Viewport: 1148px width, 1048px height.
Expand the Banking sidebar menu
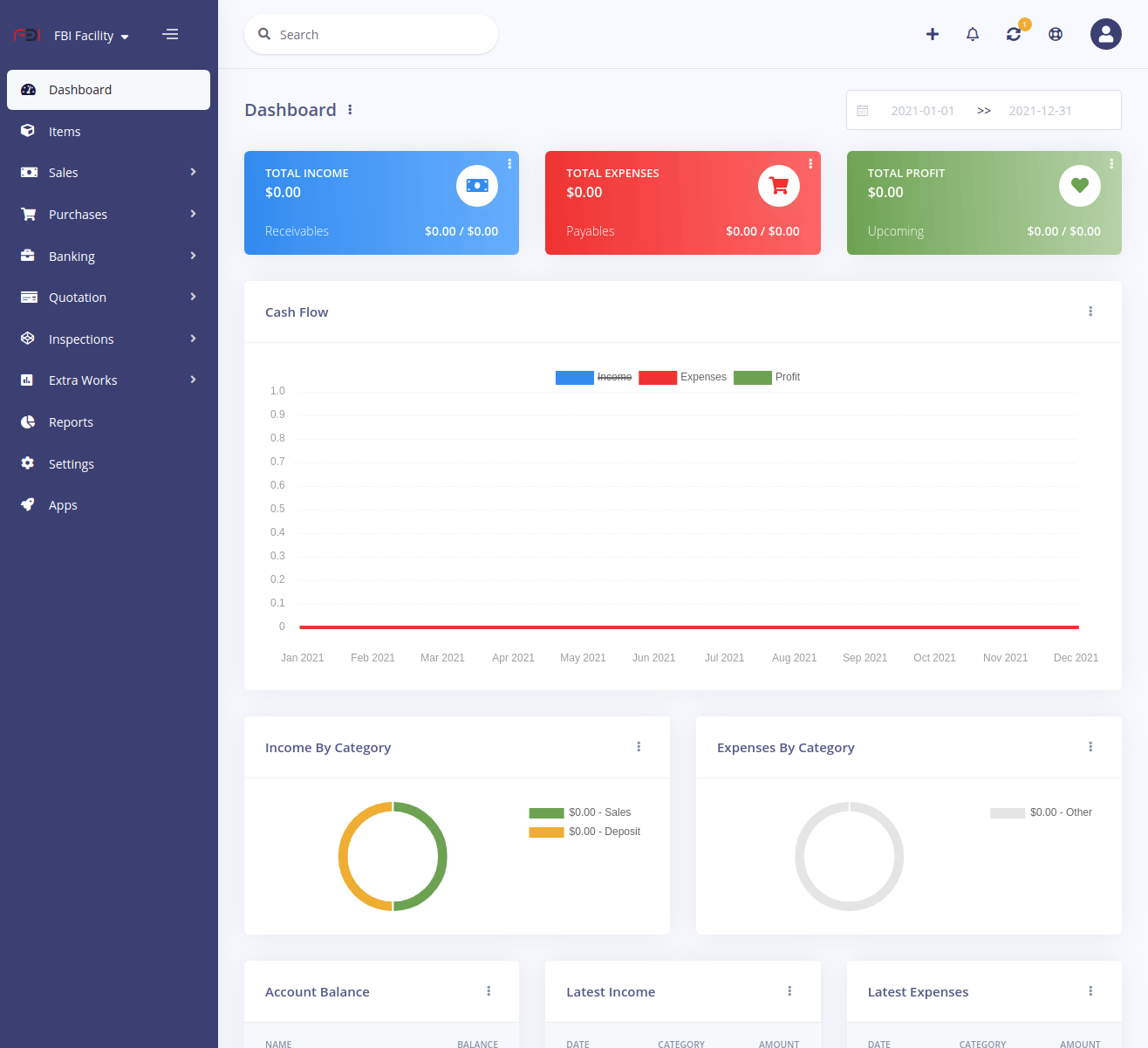108,257
